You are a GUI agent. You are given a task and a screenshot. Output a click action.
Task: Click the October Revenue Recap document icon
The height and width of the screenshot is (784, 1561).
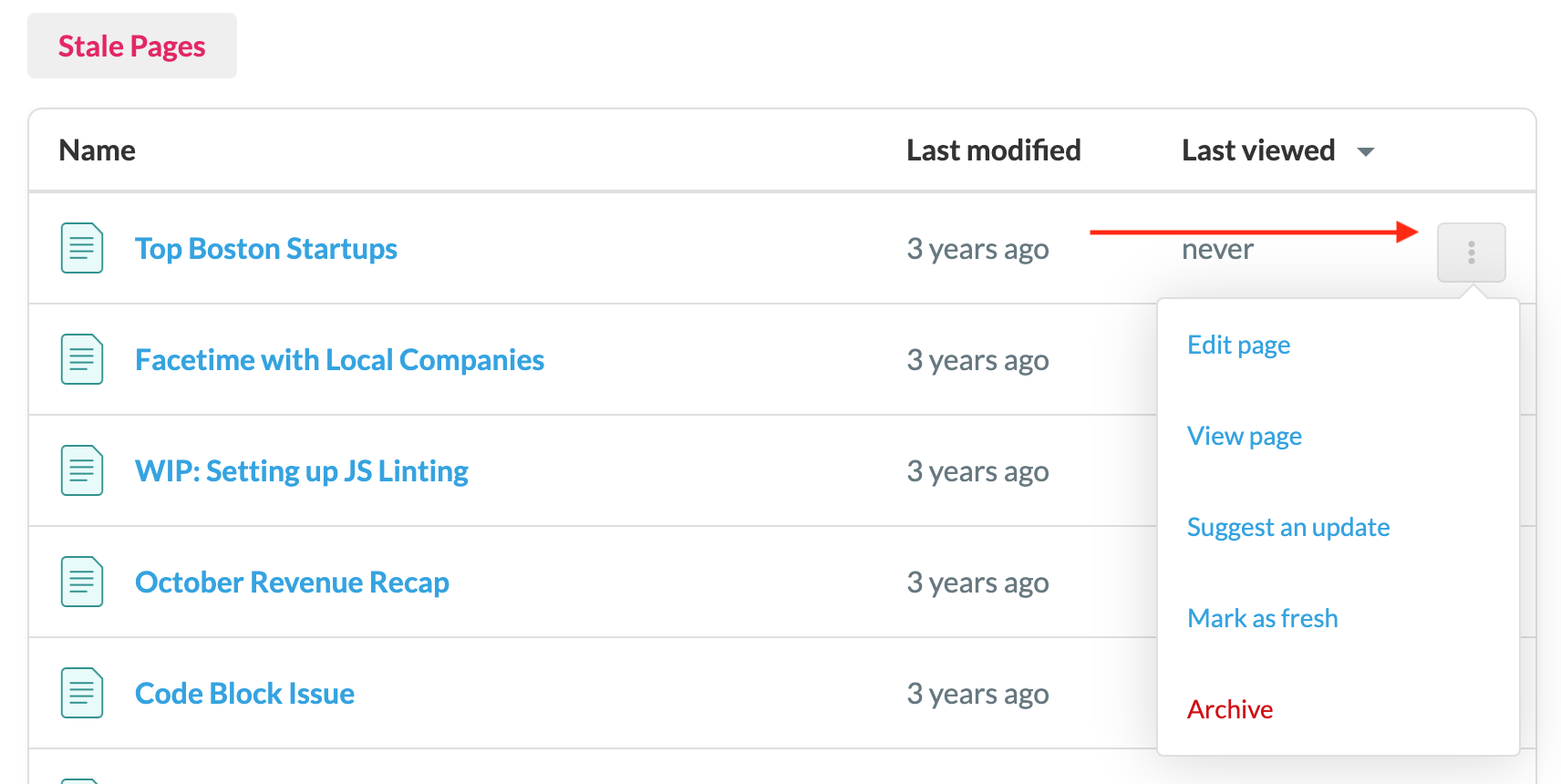82,582
